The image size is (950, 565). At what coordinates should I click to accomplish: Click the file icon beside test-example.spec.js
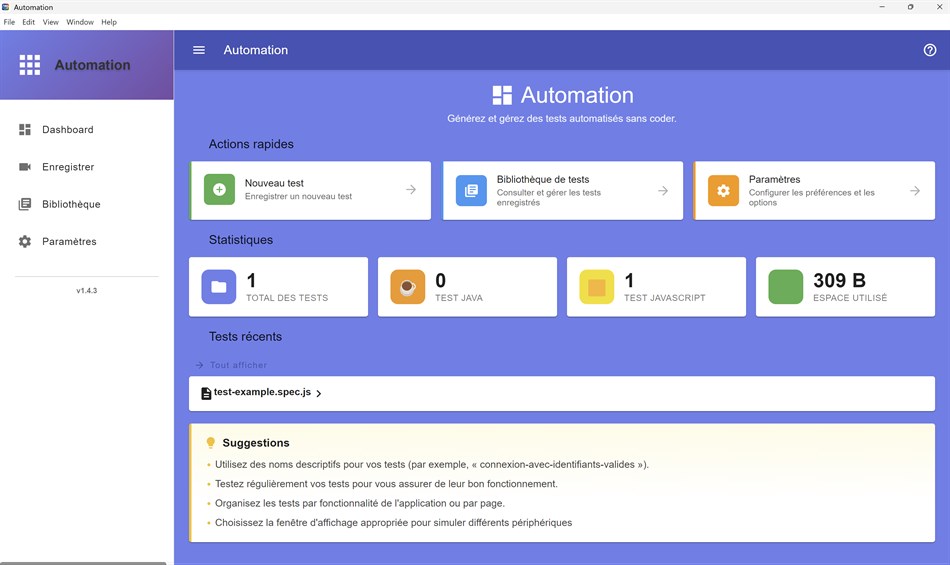pyautogui.click(x=206, y=394)
